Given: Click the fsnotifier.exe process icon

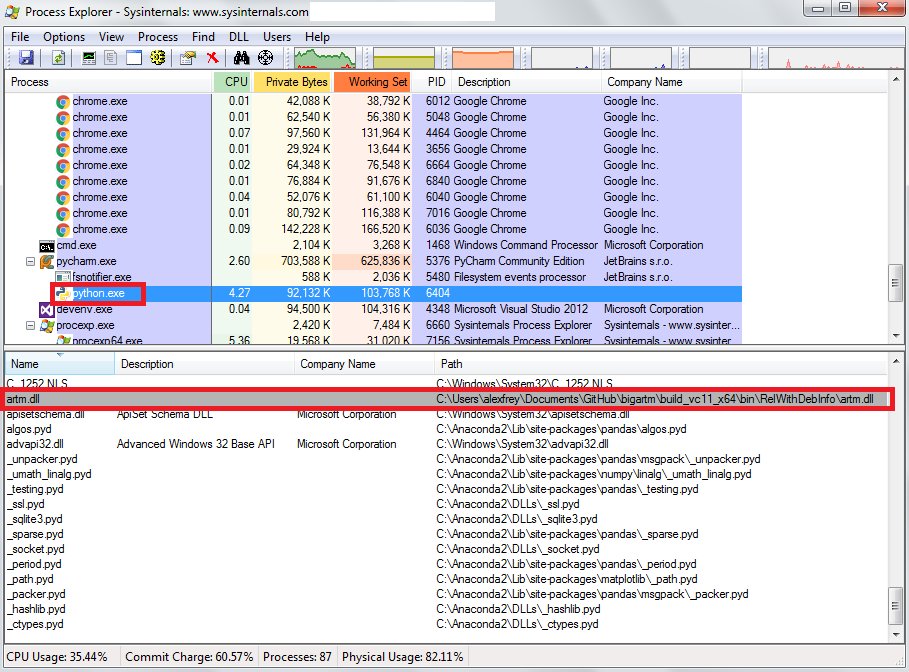Looking at the screenshot, I should pyautogui.click(x=63, y=277).
